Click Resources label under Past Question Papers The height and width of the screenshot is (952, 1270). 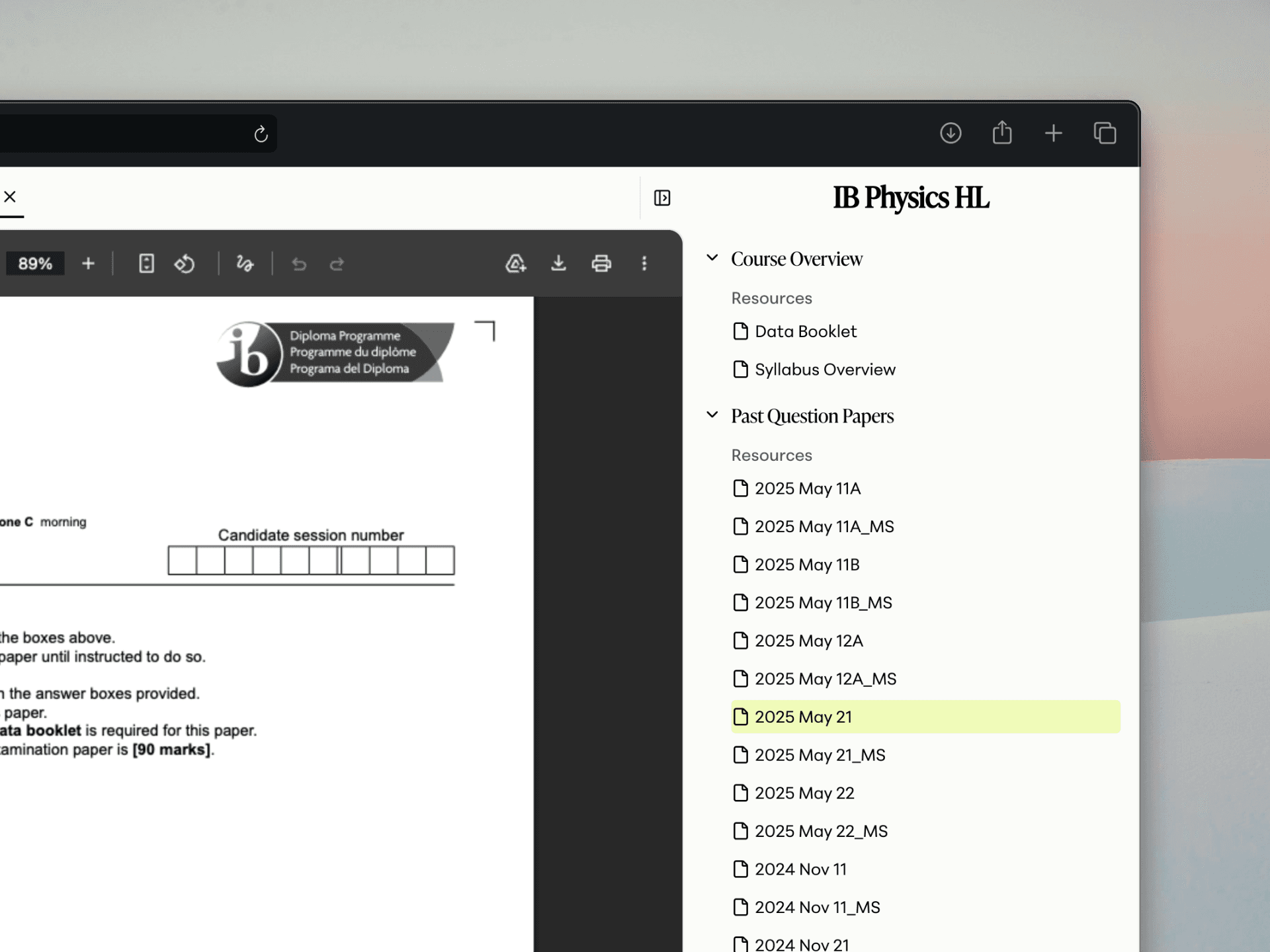(x=771, y=456)
